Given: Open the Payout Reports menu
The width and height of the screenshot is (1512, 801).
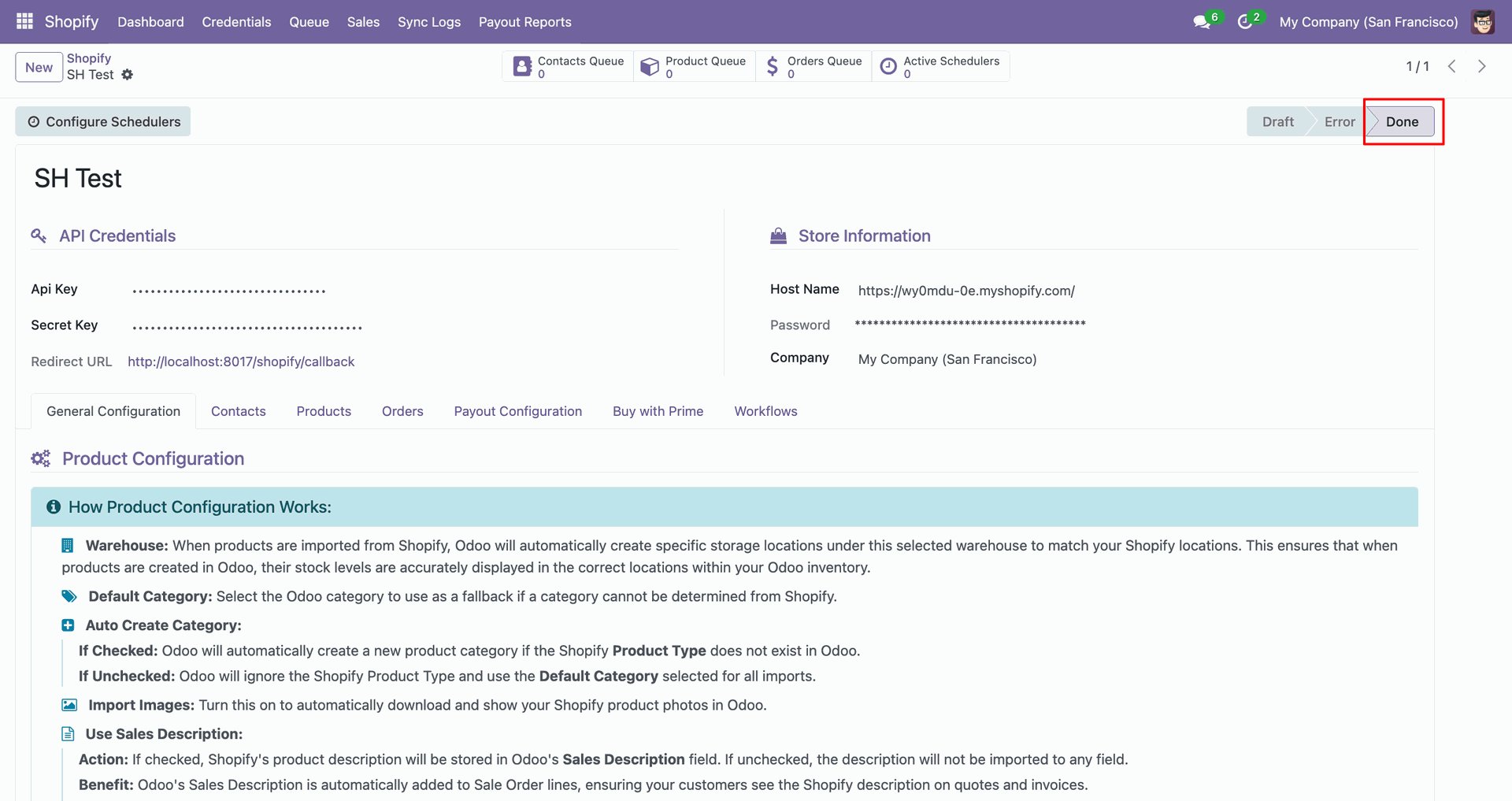Looking at the screenshot, I should pos(524,22).
